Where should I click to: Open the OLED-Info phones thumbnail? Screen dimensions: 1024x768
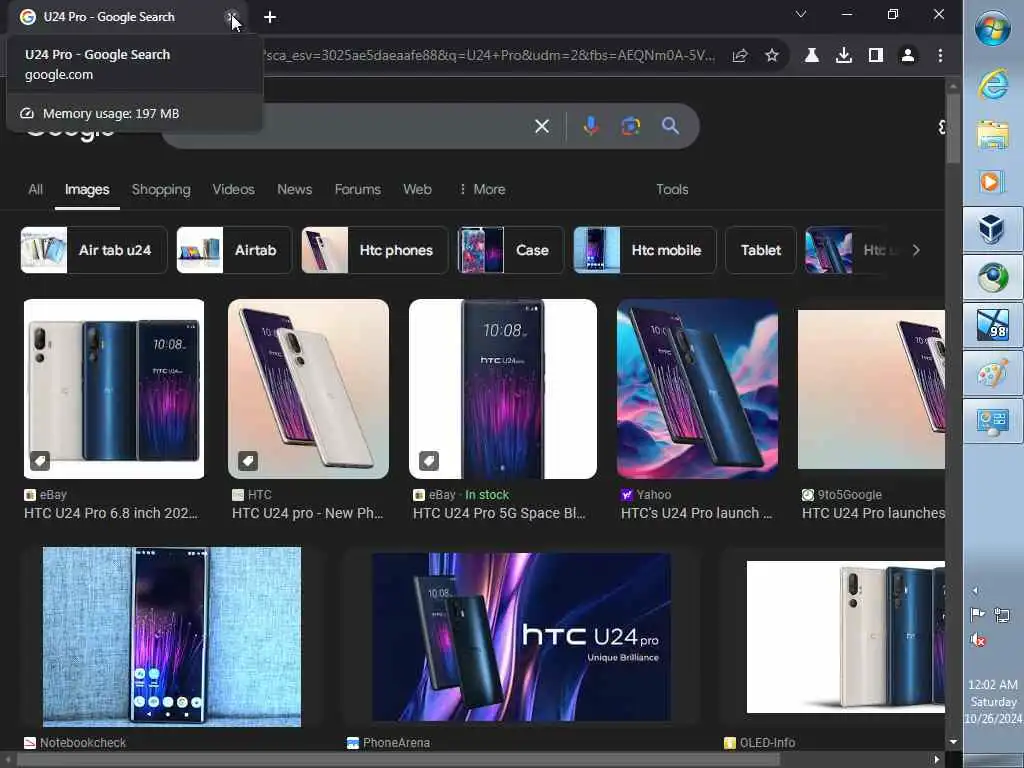click(846, 637)
